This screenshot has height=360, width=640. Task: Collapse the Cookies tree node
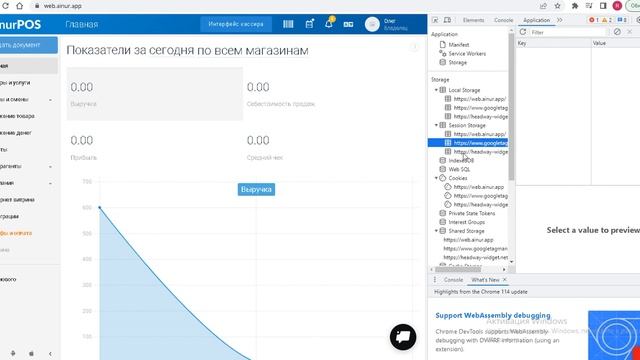tap(436, 178)
